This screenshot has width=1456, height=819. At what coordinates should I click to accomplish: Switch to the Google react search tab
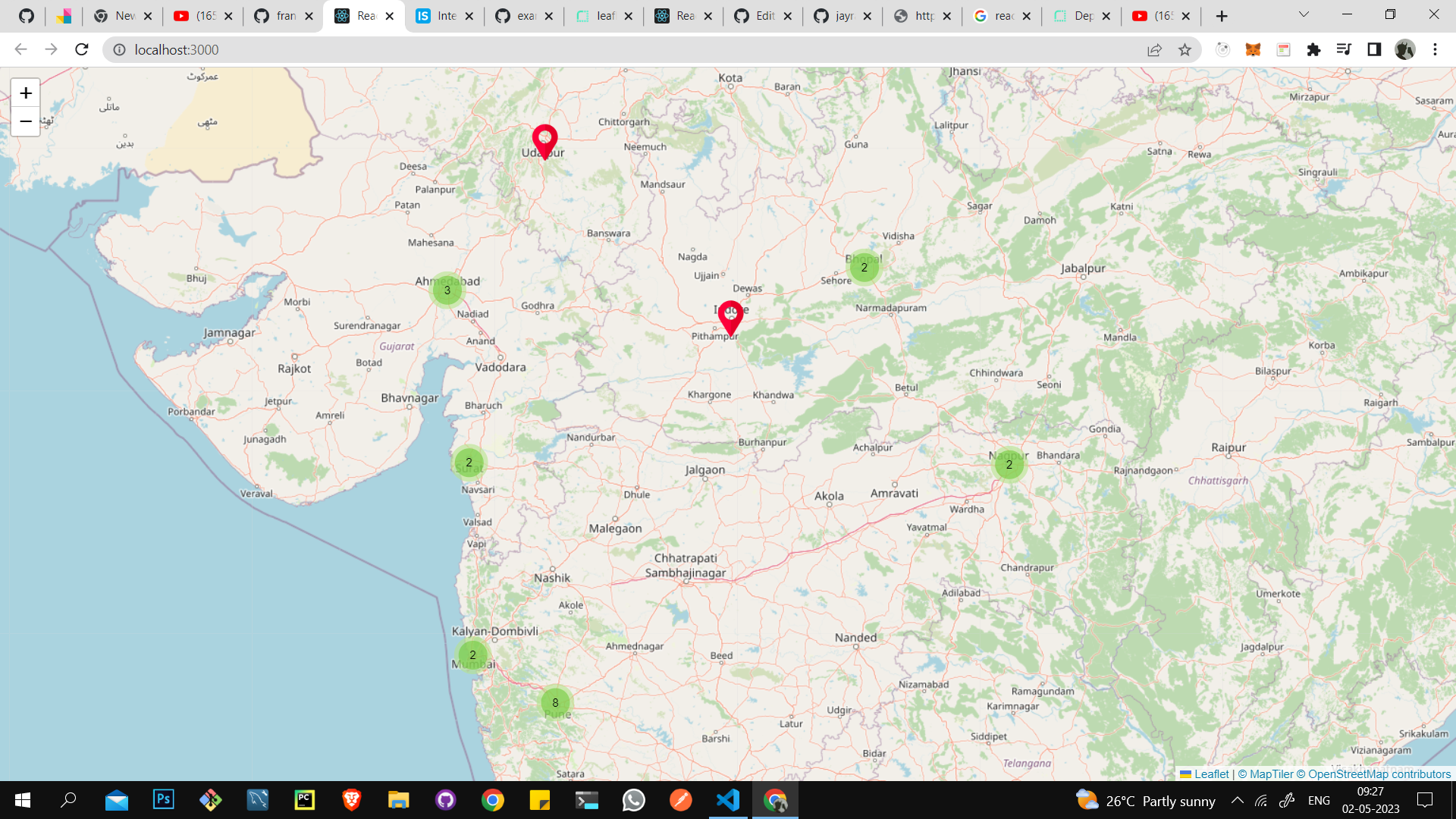click(1001, 15)
